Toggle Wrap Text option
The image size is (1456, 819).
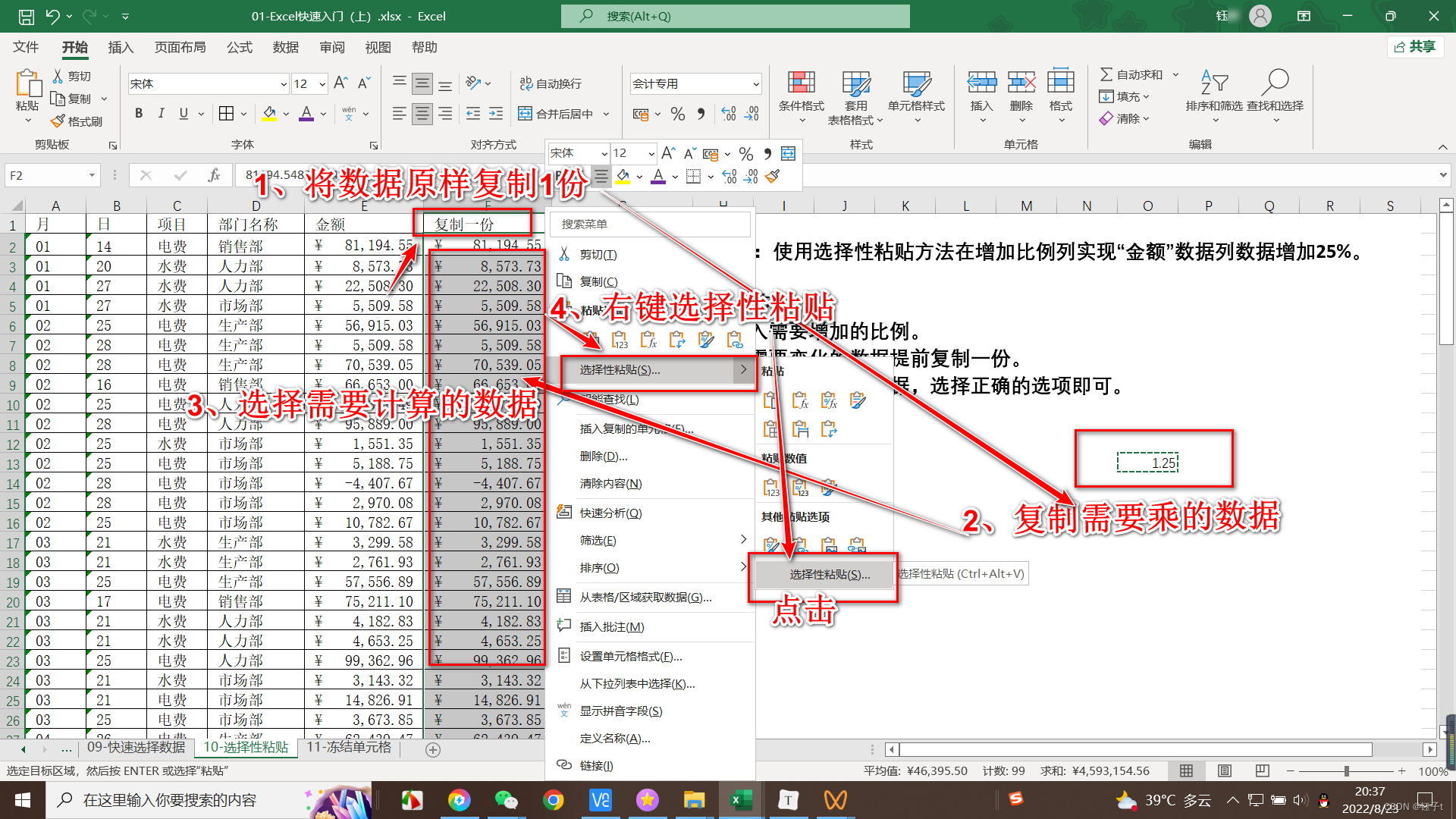point(551,83)
